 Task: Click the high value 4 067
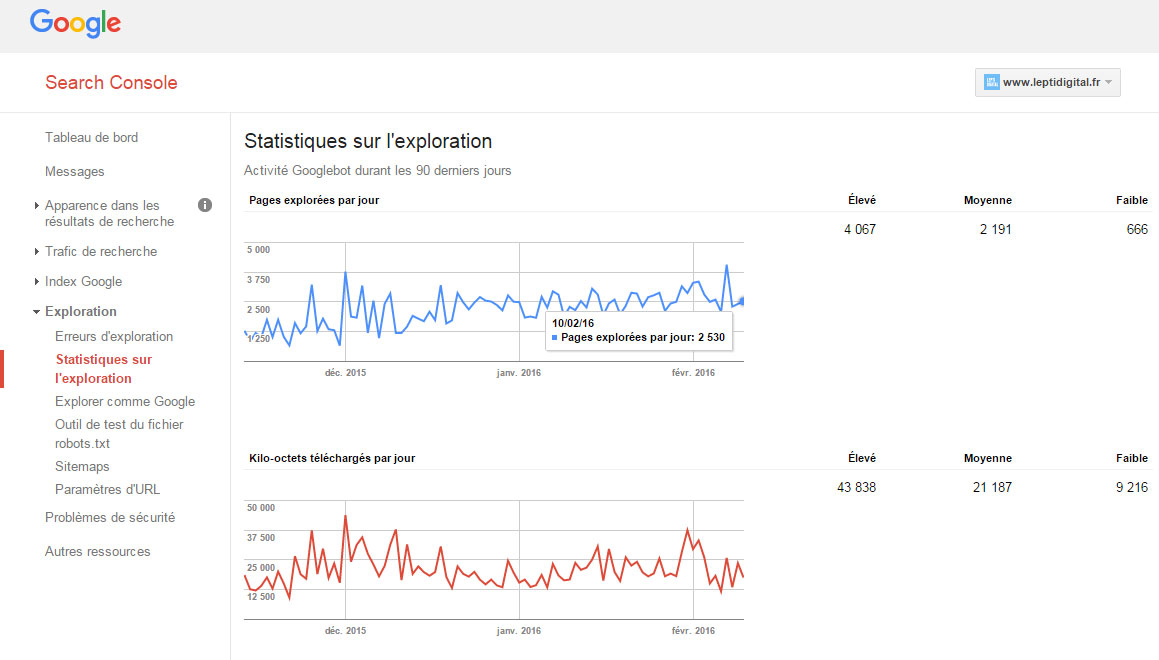click(x=860, y=230)
